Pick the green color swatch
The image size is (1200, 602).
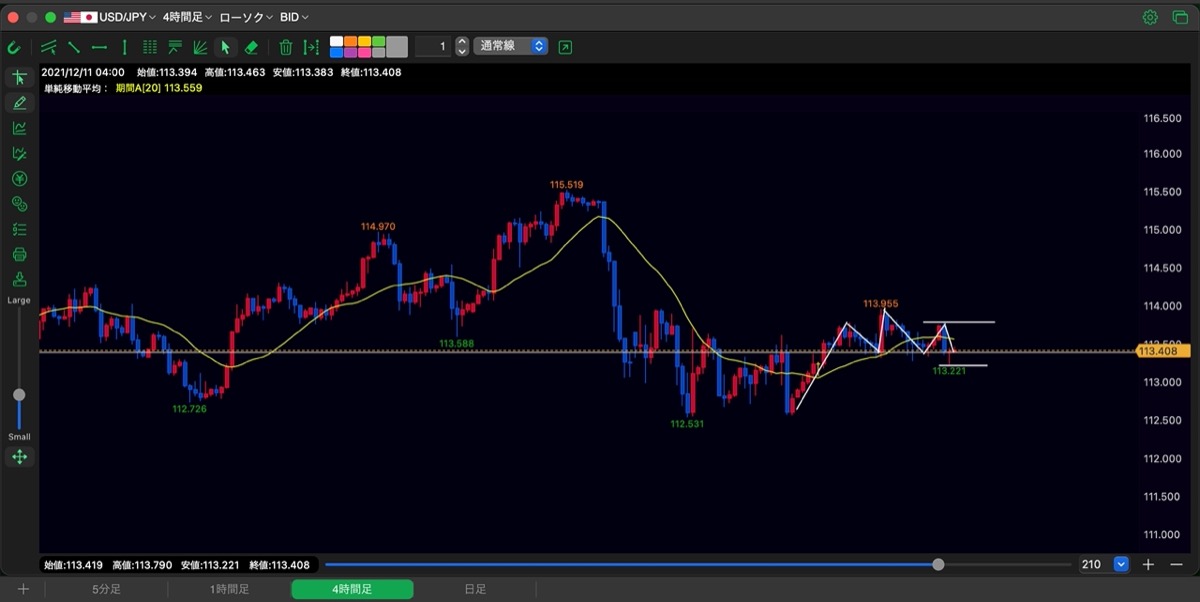tap(379, 42)
